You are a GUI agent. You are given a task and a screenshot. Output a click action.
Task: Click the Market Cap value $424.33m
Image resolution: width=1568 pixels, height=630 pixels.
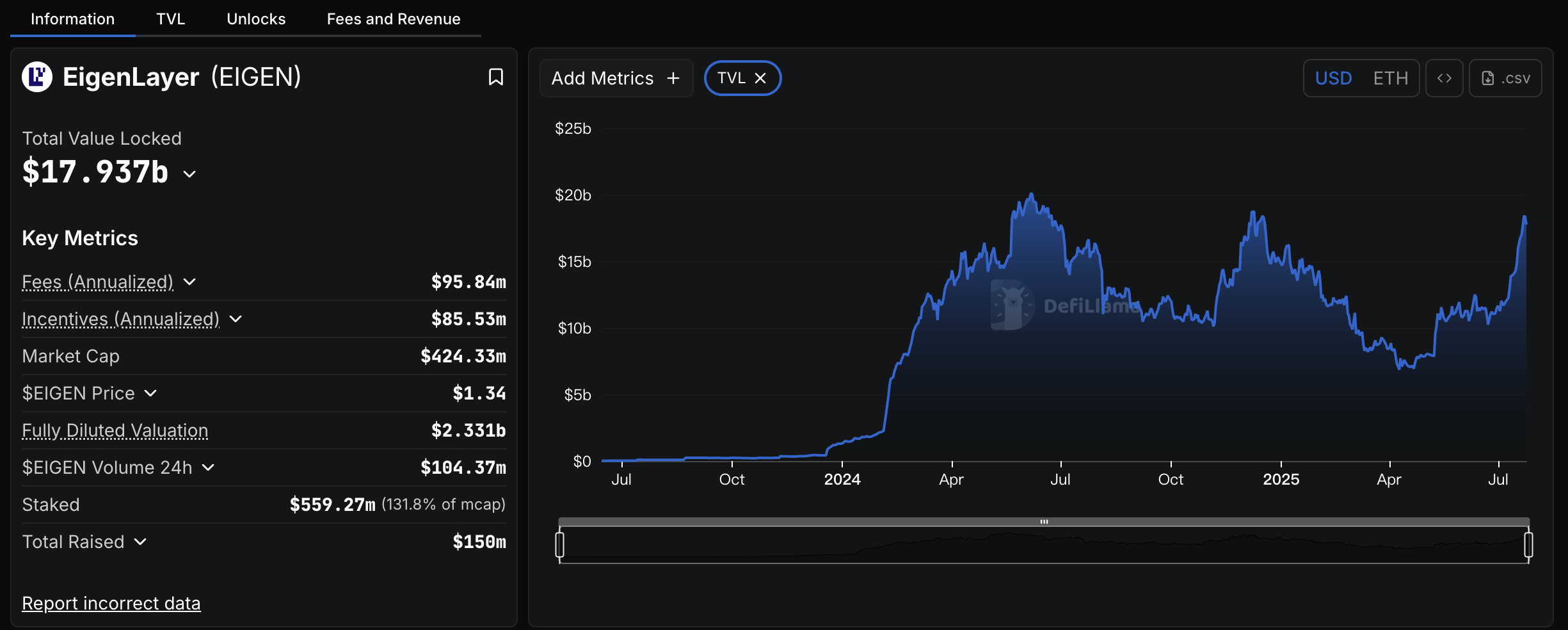[463, 356]
